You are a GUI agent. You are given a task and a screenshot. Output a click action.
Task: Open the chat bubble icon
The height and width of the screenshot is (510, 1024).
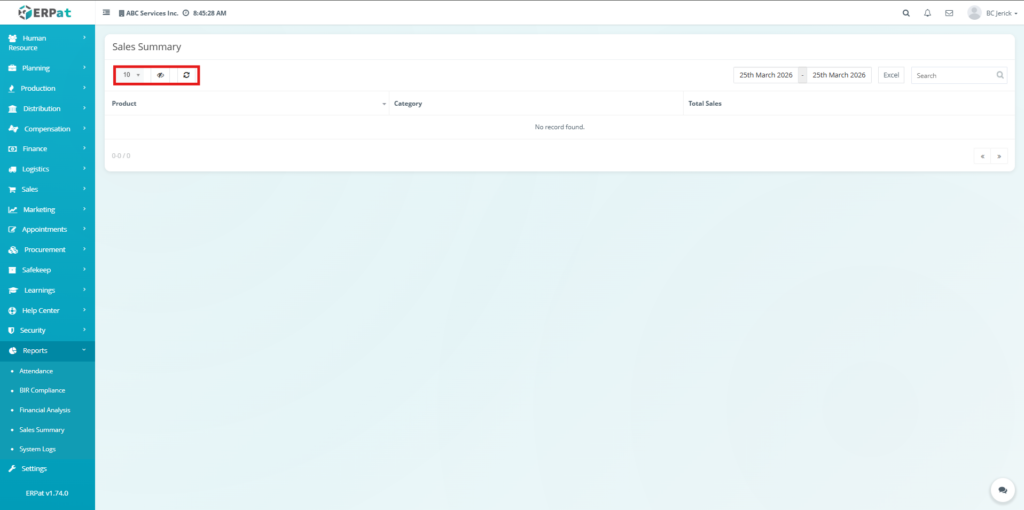click(1002, 490)
